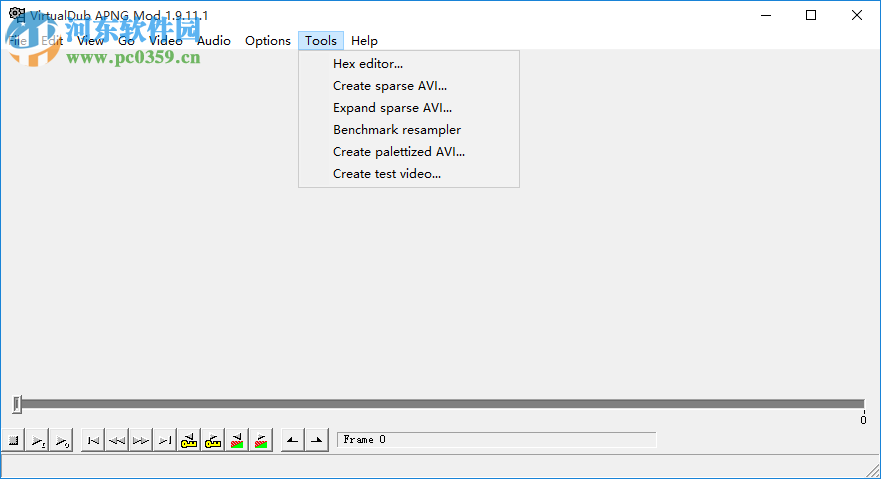Go to the previous key frame
The image size is (881, 479).
coord(189,440)
